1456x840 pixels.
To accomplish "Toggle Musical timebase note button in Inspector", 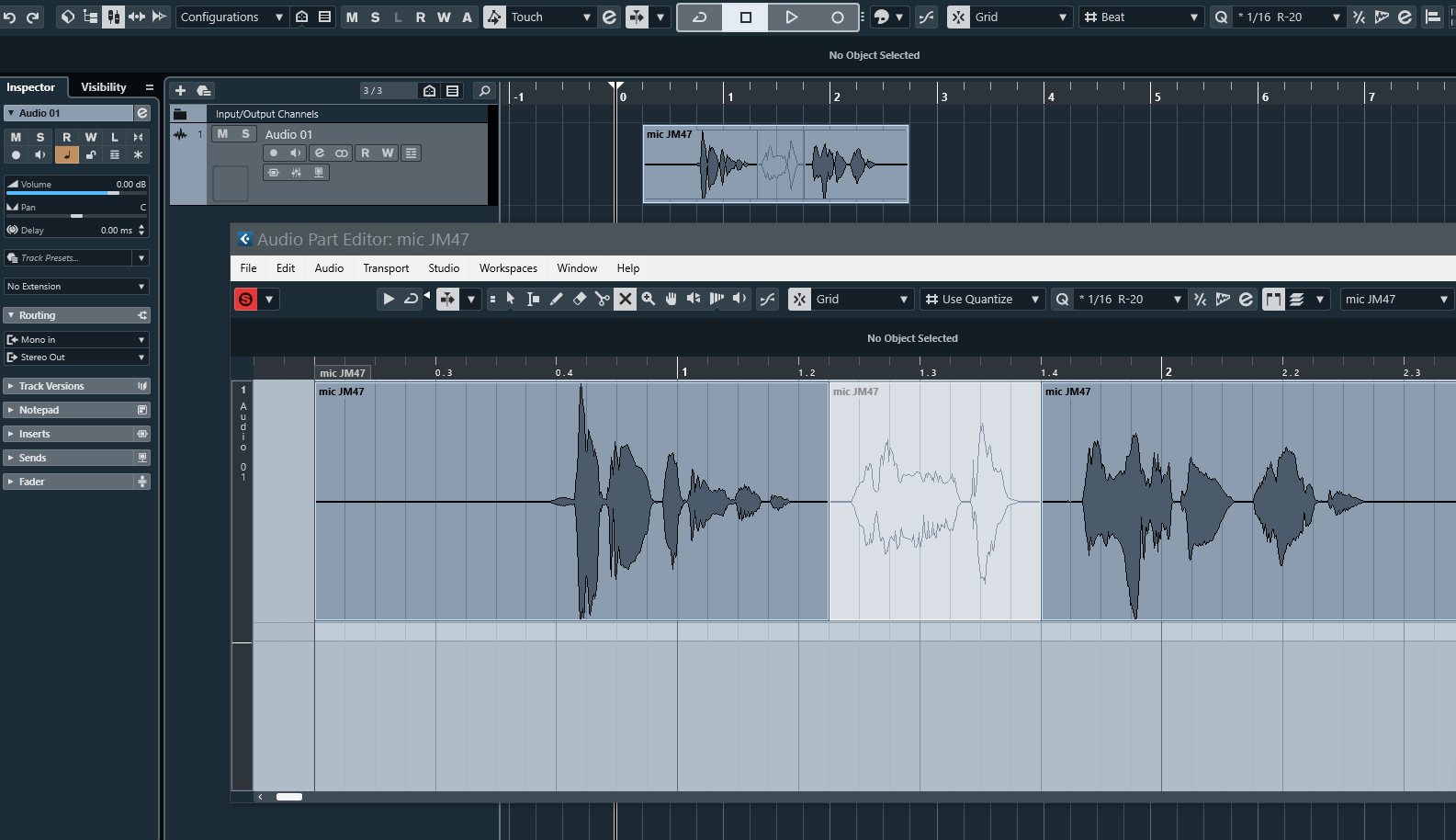I will pos(66,154).
